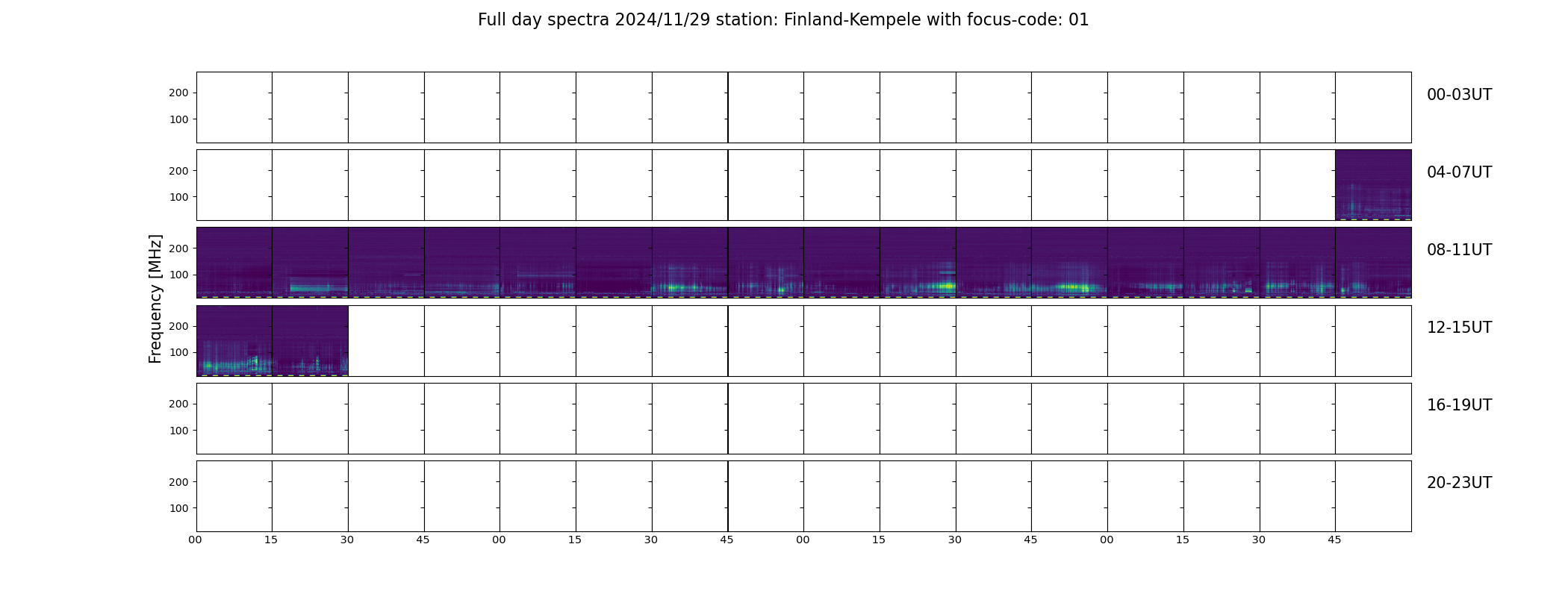Image resolution: width=1568 pixels, height=597 pixels.
Task: Open the 10:15 spectrogram in the 08-11UT row
Action: pos(918,263)
